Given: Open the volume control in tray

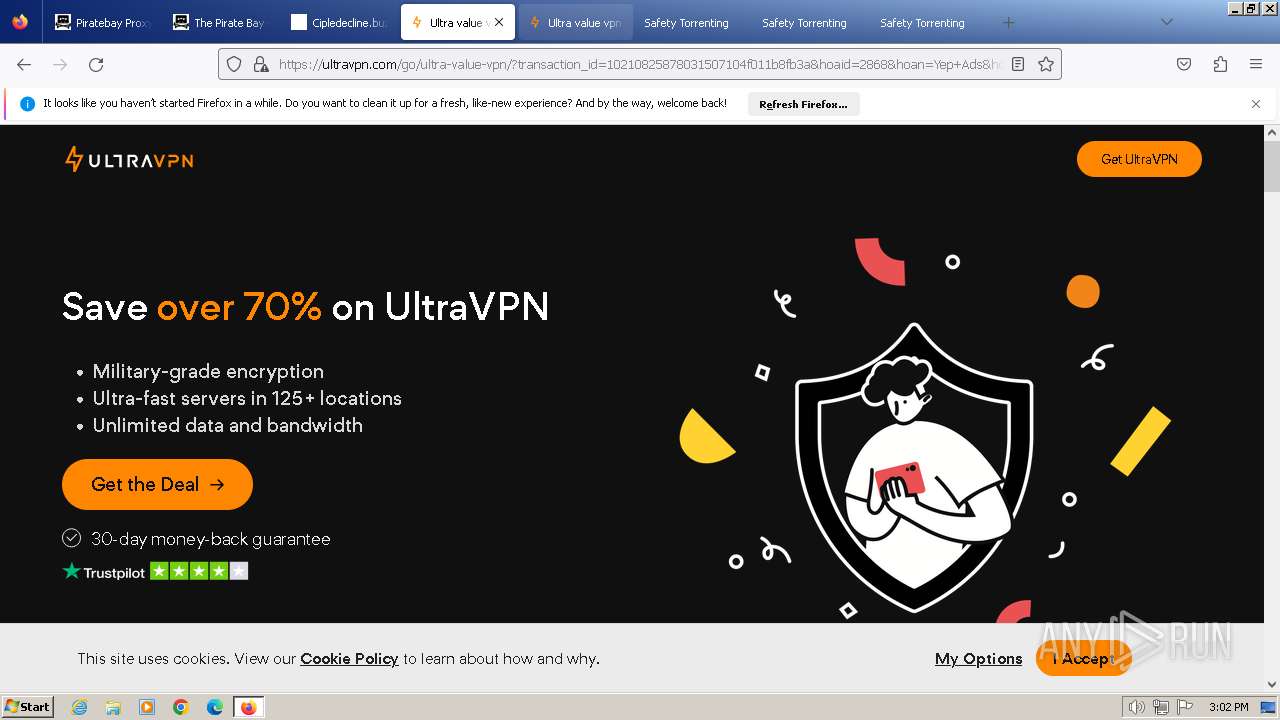Looking at the screenshot, I should (1137, 707).
